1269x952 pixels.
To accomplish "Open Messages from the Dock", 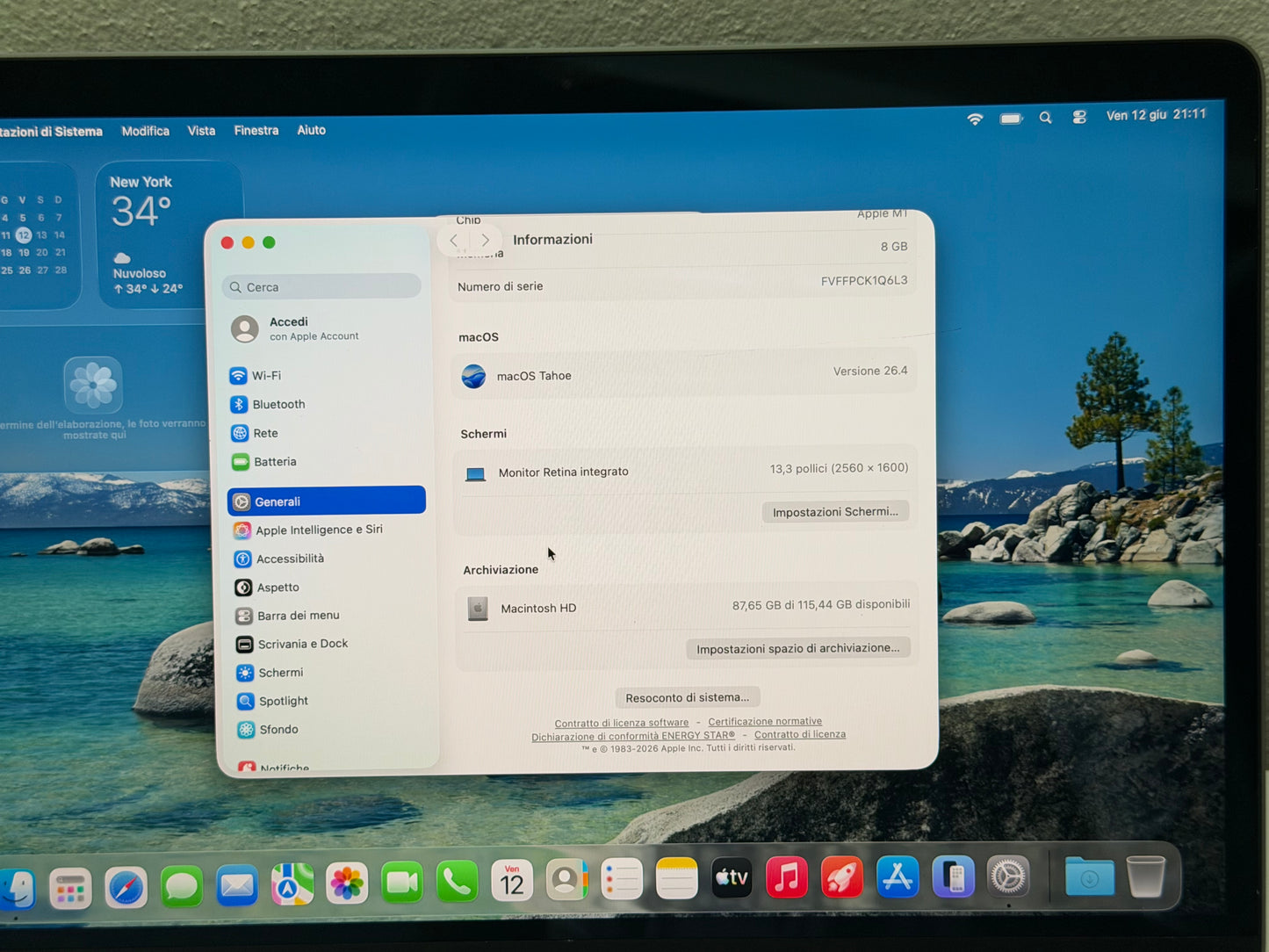I will coord(182,886).
